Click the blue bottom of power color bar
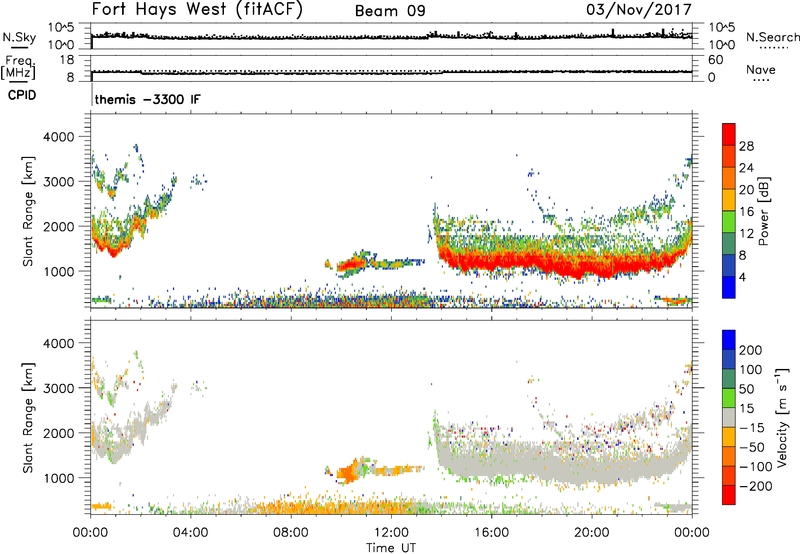 [x=729, y=287]
